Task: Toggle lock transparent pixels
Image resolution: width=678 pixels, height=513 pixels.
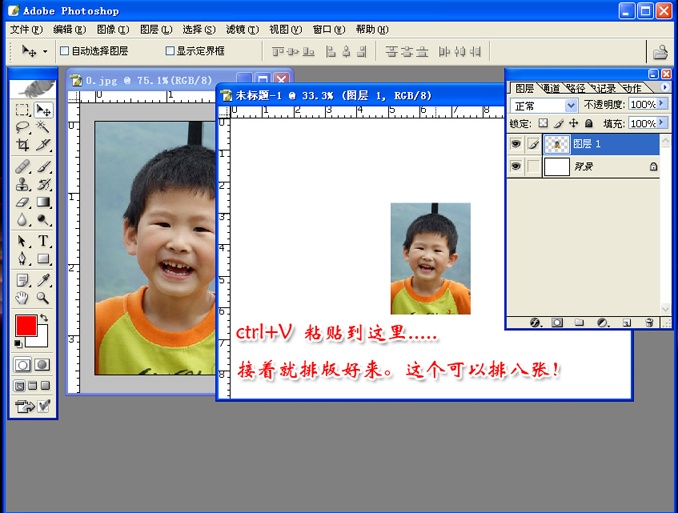Action: (x=543, y=123)
